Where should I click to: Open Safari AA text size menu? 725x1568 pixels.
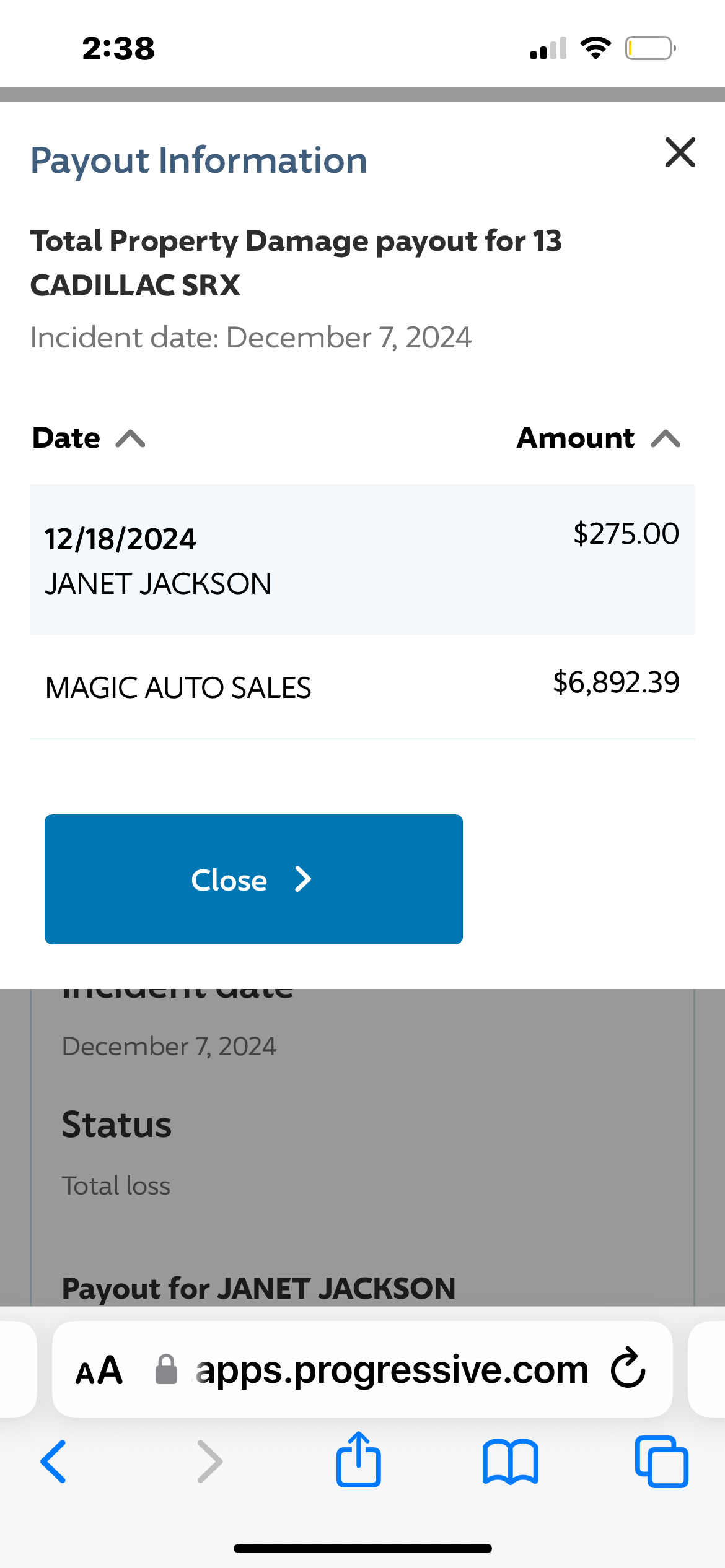99,1370
